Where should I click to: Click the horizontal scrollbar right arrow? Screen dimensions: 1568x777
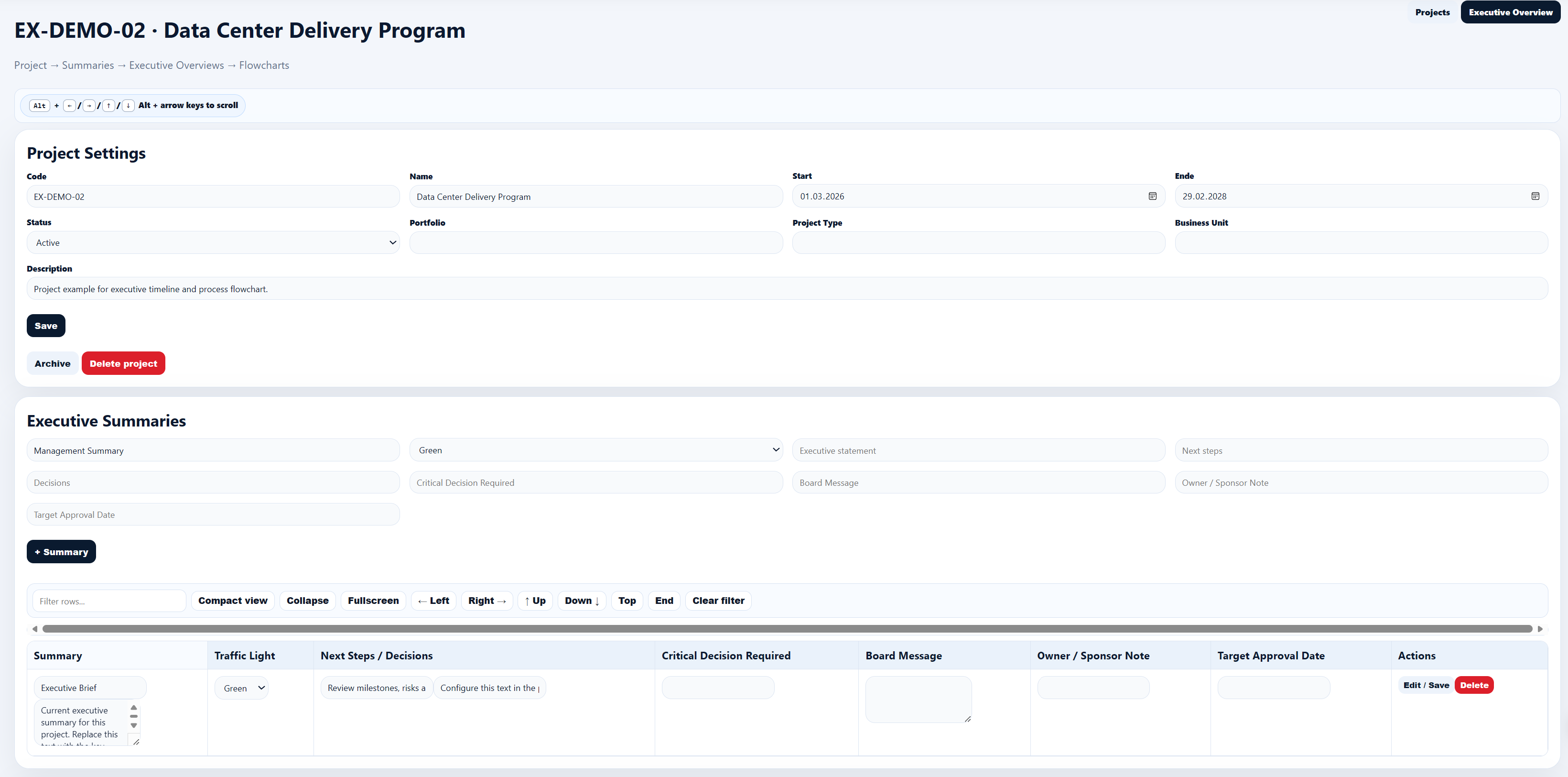tap(1540, 628)
